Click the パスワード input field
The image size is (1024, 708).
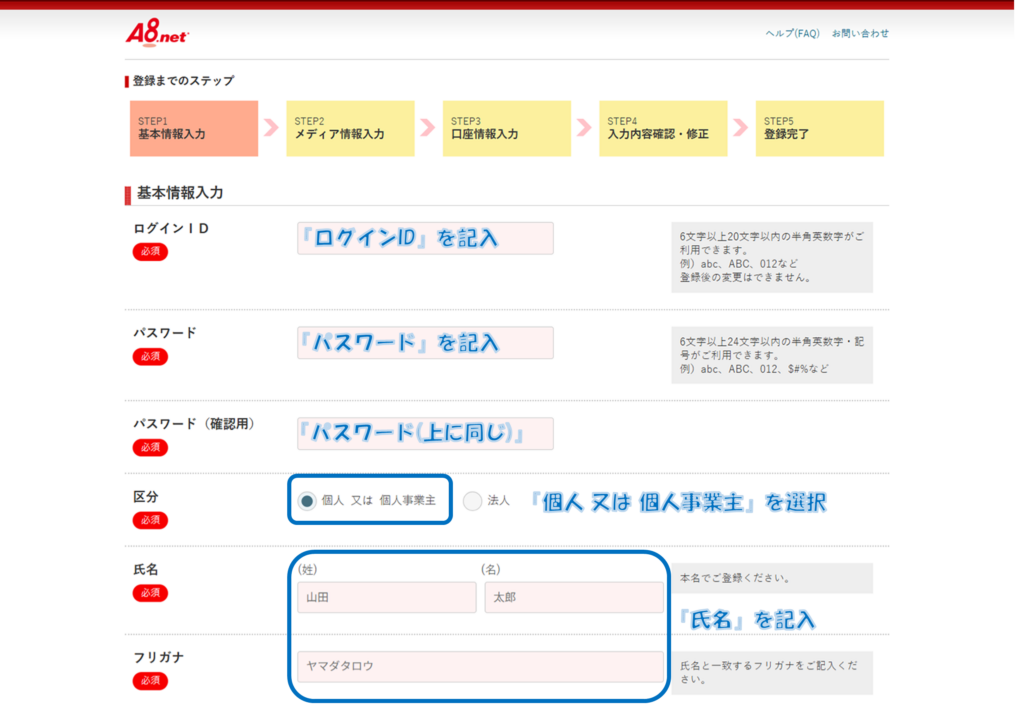click(425, 342)
